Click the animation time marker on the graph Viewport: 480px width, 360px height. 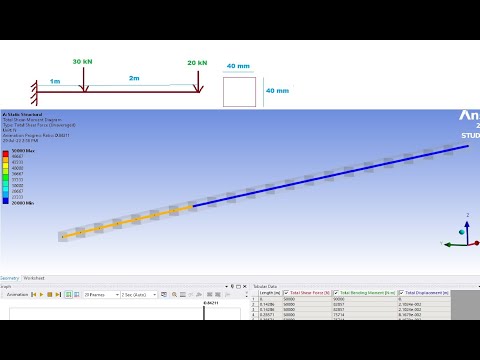204,312
